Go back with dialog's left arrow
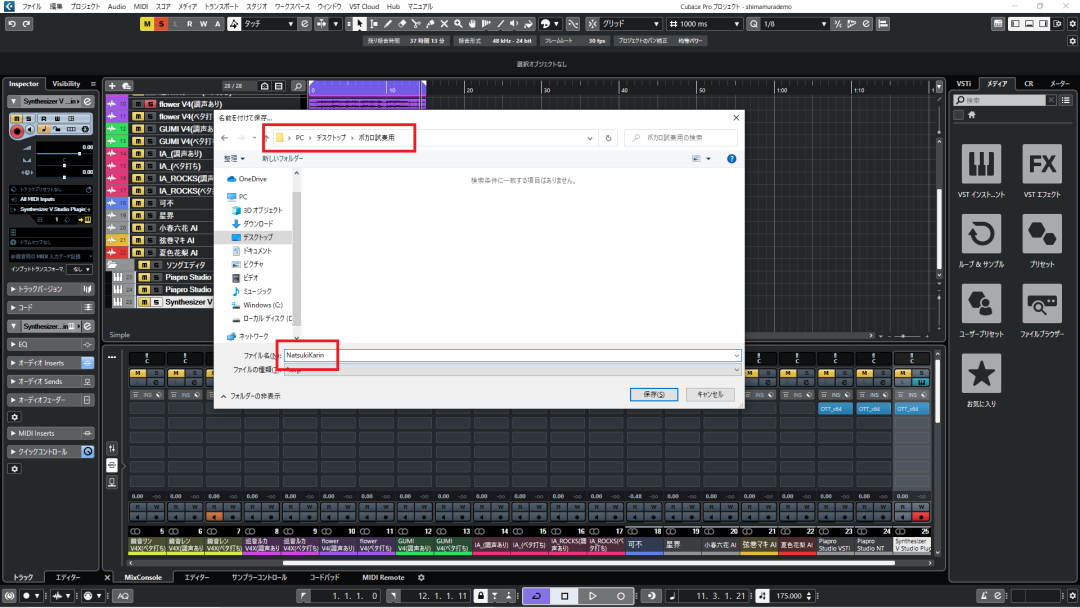This screenshot has width=1080, height=608. pyautogui.click(x=225, y=138)
